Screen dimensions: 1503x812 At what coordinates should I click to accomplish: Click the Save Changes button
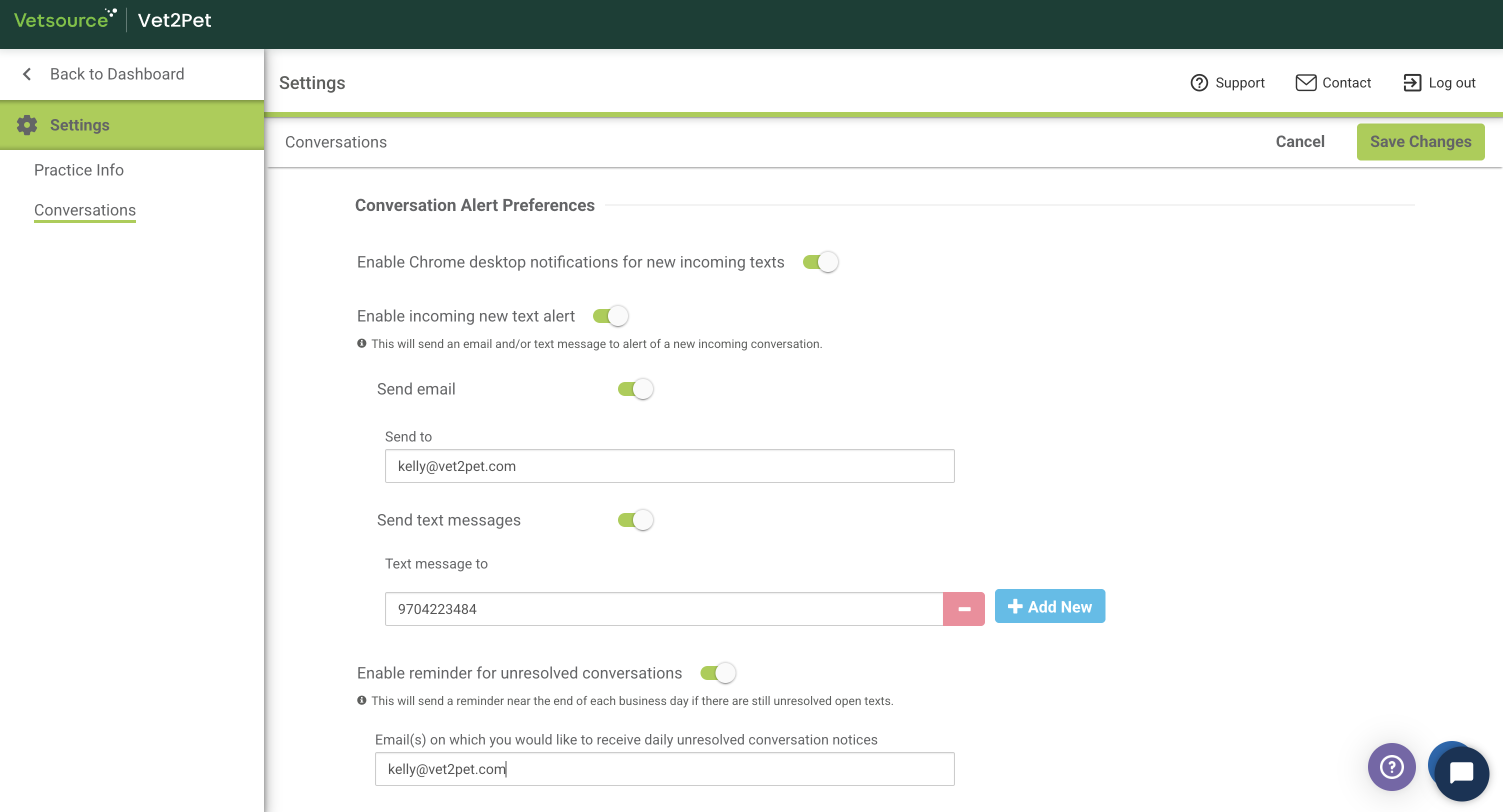point(1420,142)
